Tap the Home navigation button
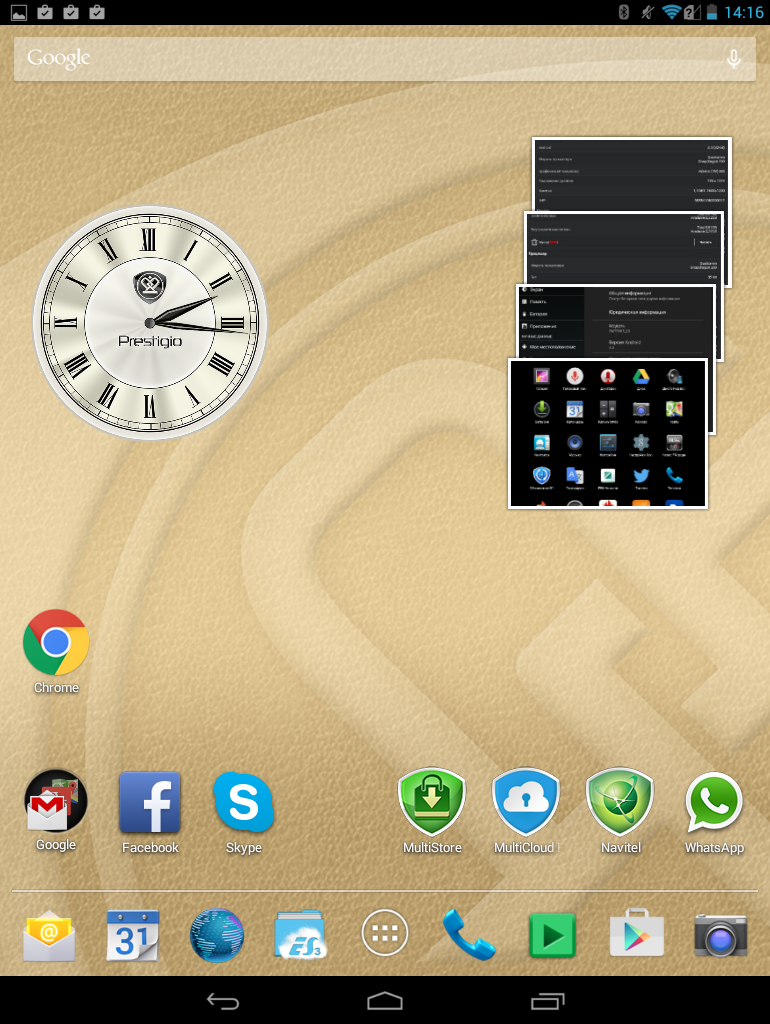The width and height of the screenshot is (770, 1024). pos(385,1000)
